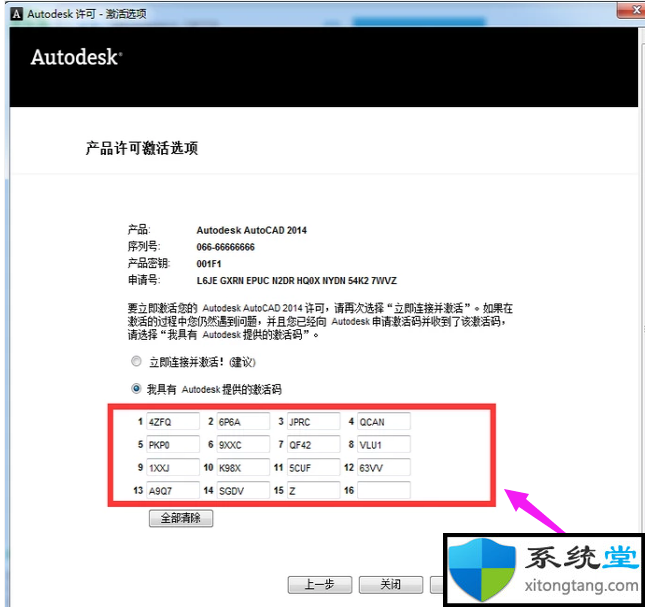Click the product name Autodesk AutoCAD 2014
Screen dimensions: 645x607
pyautogui.click(x=251, y=230)
